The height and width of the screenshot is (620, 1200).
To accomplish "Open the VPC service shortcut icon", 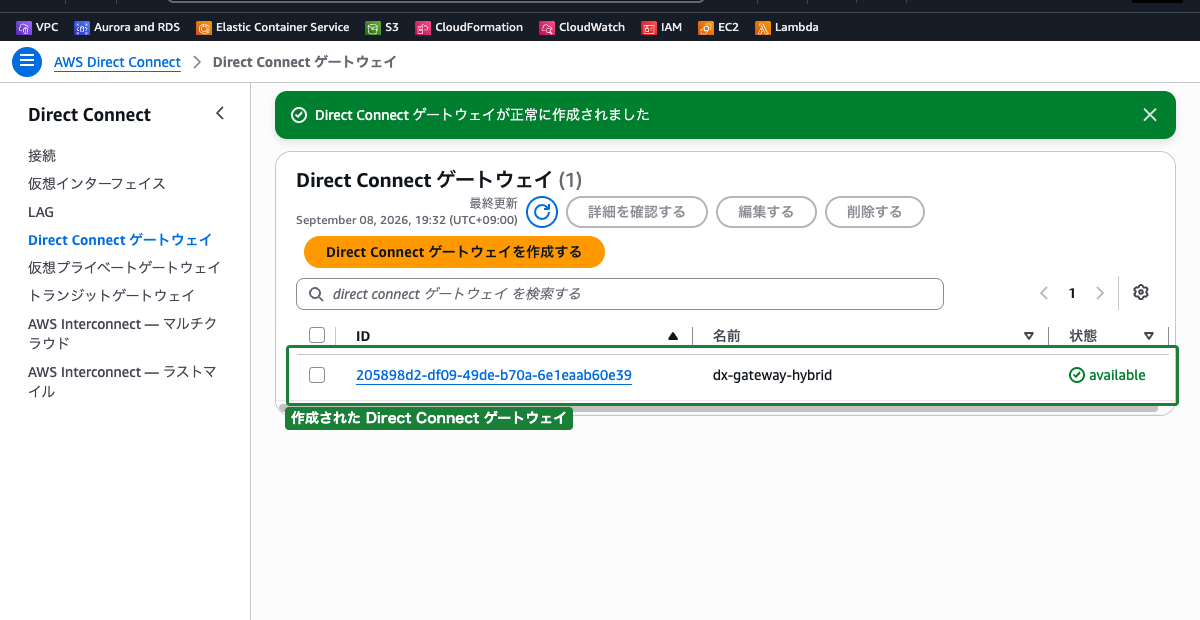I will pyautogui.click(x=24, y=27).
